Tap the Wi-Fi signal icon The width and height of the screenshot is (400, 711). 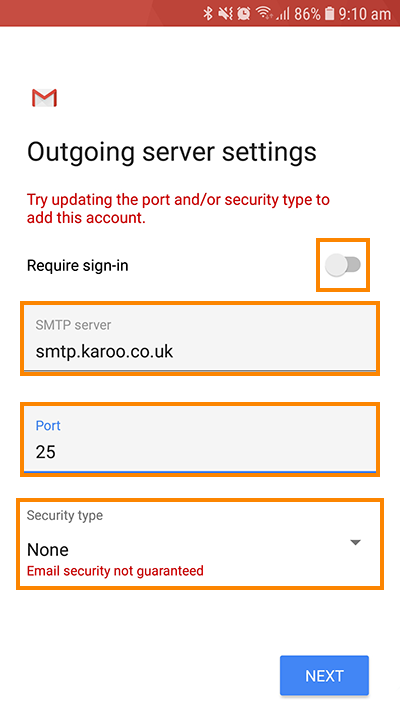point(264,14)
